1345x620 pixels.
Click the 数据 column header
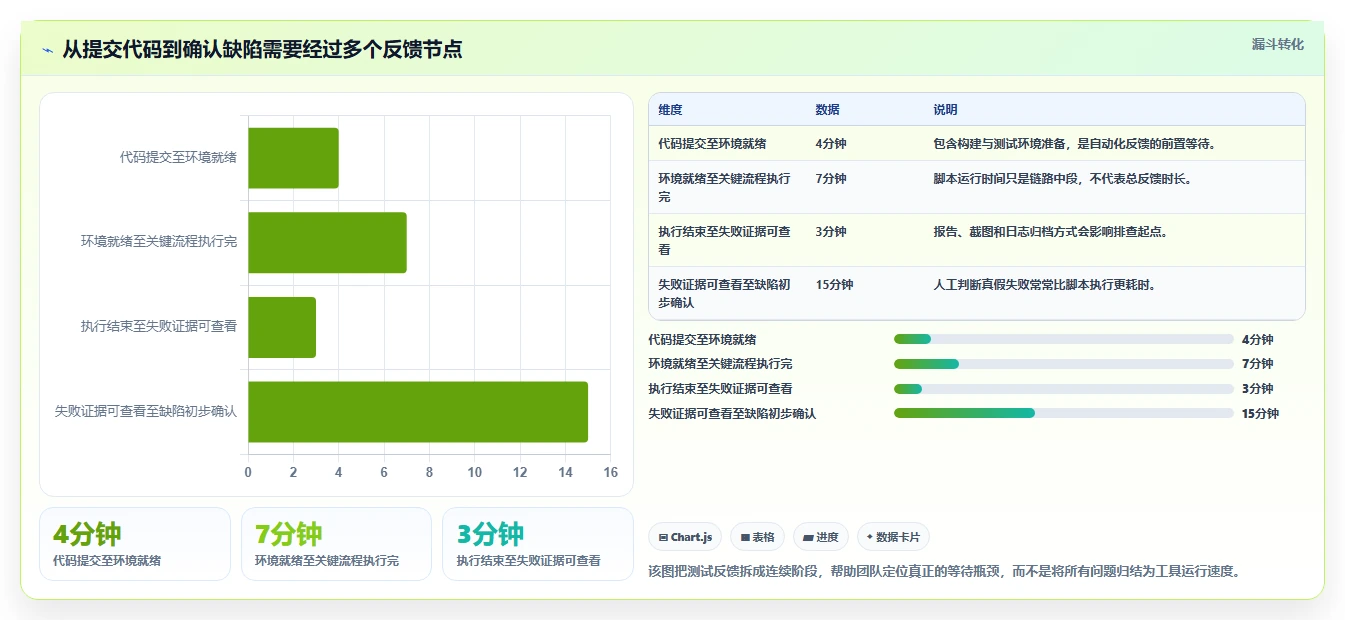pos(828,110)
